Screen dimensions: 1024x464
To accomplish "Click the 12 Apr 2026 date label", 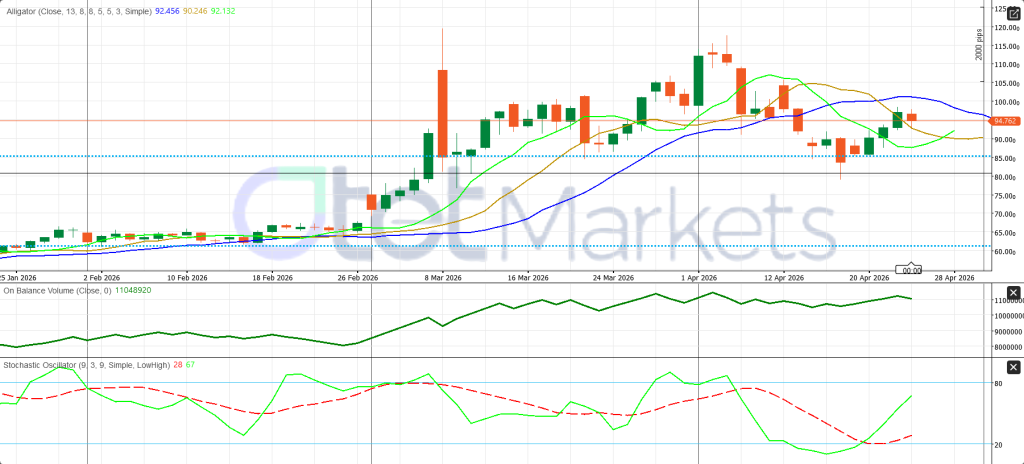I will point(784,278).
